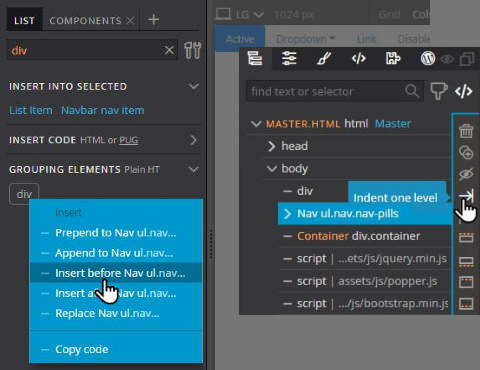Viewport: 480px width, 370px height.
Task: Collapse the GROUPING ELEMENTS section
Action: 193,169
